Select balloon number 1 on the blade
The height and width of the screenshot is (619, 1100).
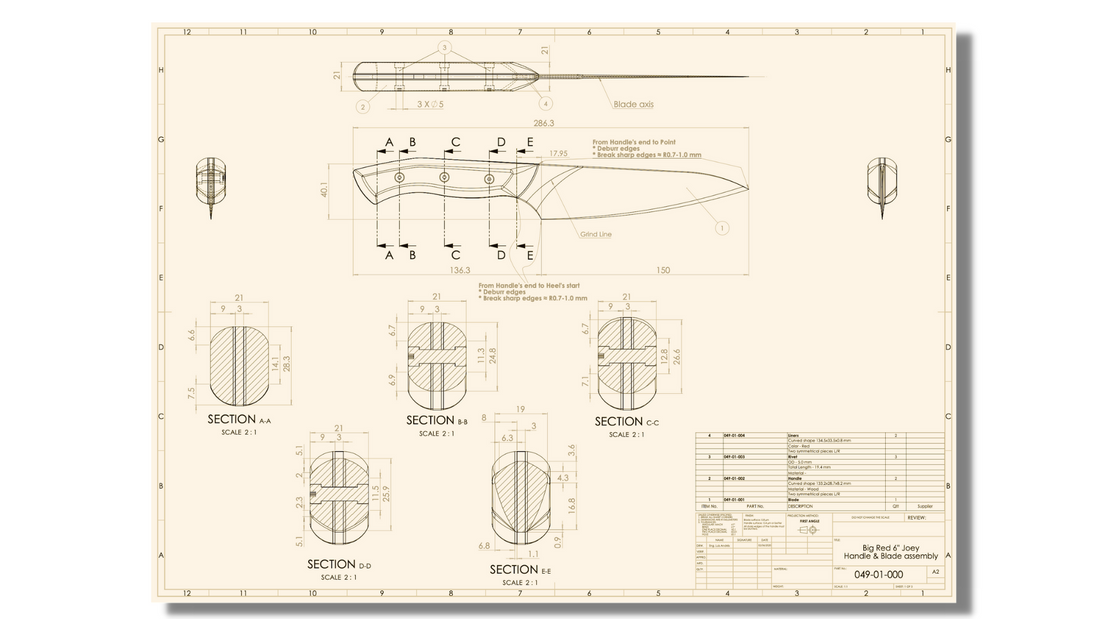[721, 227]
